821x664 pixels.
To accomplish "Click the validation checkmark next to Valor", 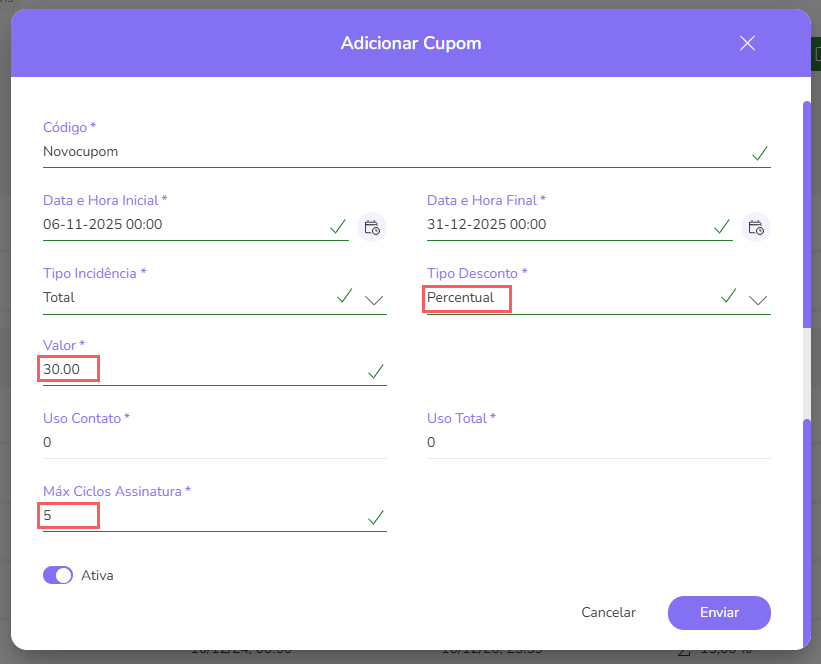I will coord(376,371).
